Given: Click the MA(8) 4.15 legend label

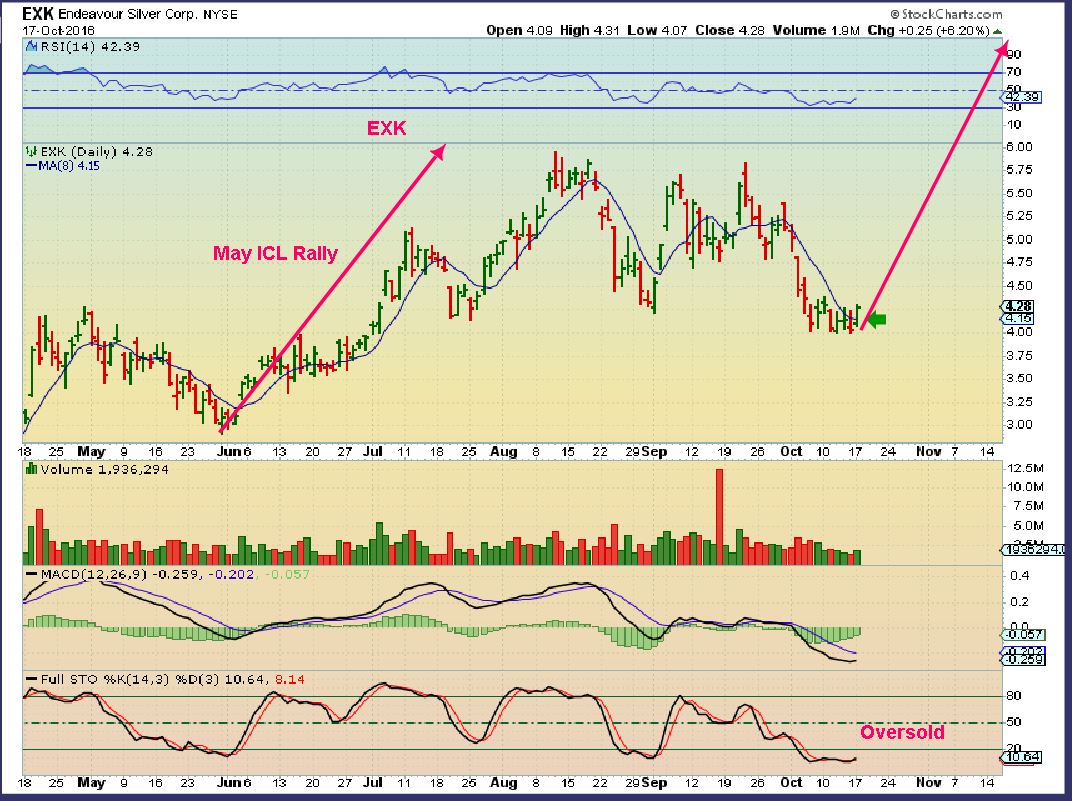Looking at the screenshot, I should click(69, 165).
